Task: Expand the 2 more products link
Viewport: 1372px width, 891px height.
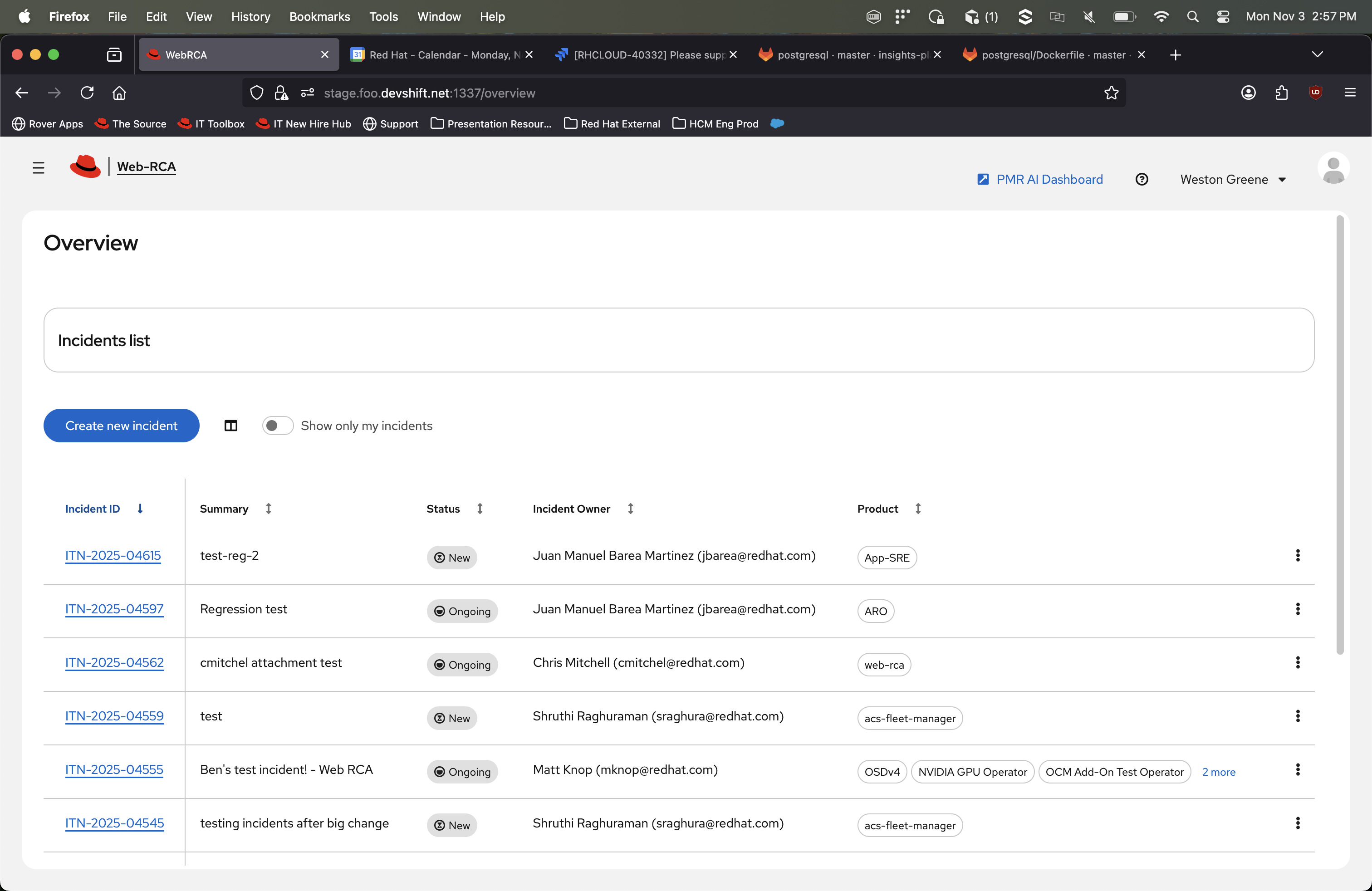Action: 1218,772
